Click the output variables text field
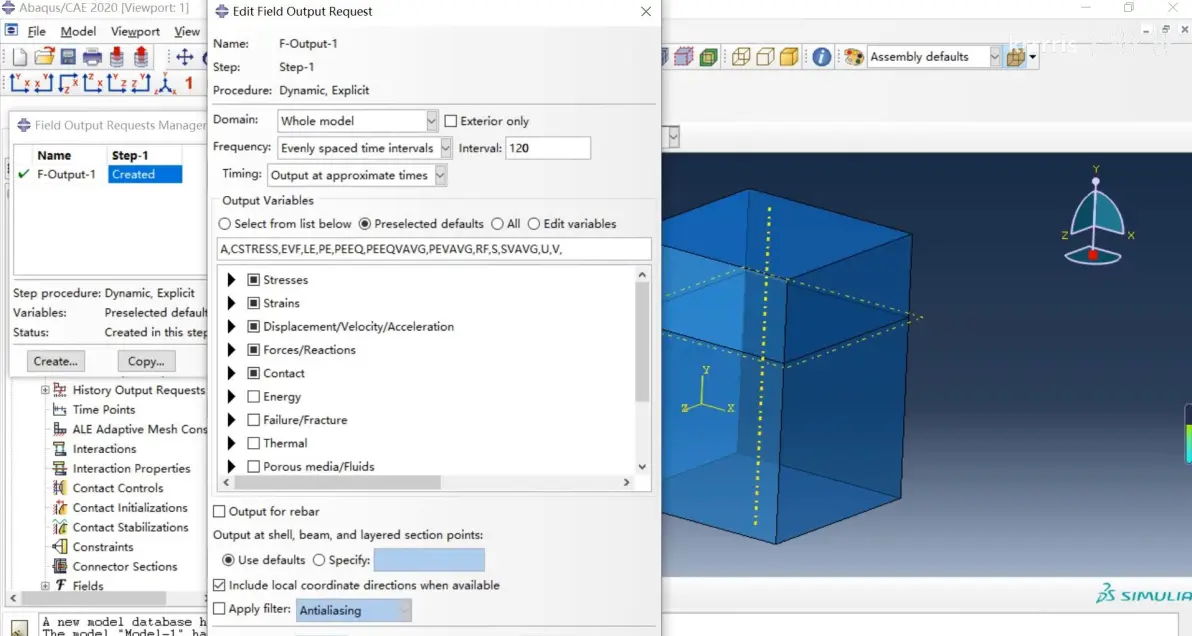This screenshot has height=636, width=1192. 434,249
